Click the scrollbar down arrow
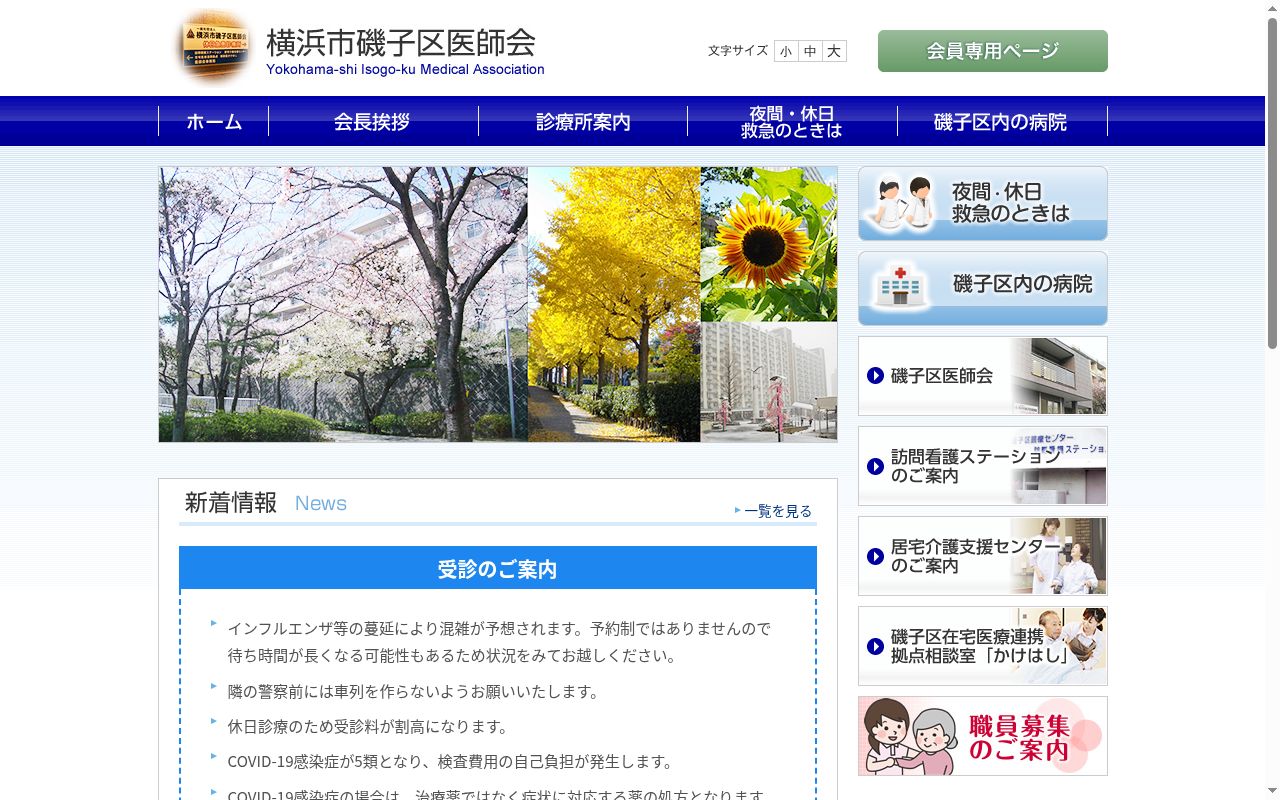The width and height of the screenshot is (1280, 800). (x=1272, y=792)
